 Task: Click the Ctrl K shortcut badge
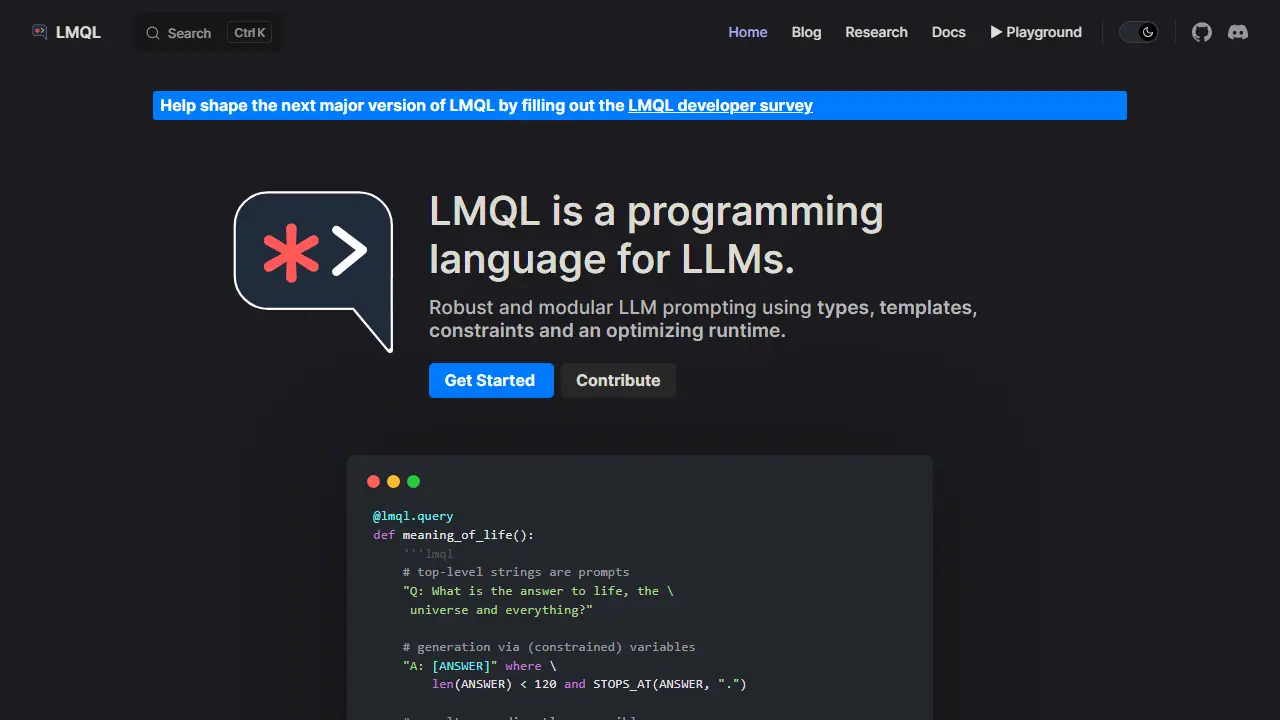250,33
